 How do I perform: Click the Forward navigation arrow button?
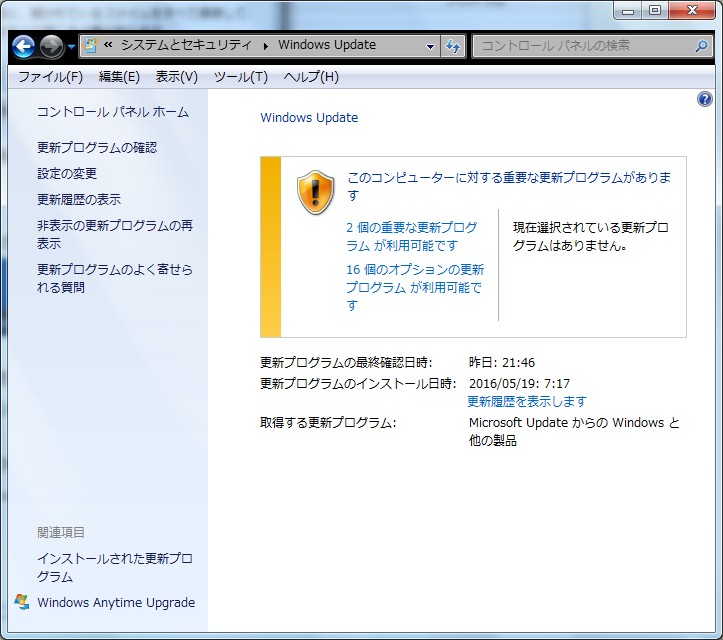51,47
